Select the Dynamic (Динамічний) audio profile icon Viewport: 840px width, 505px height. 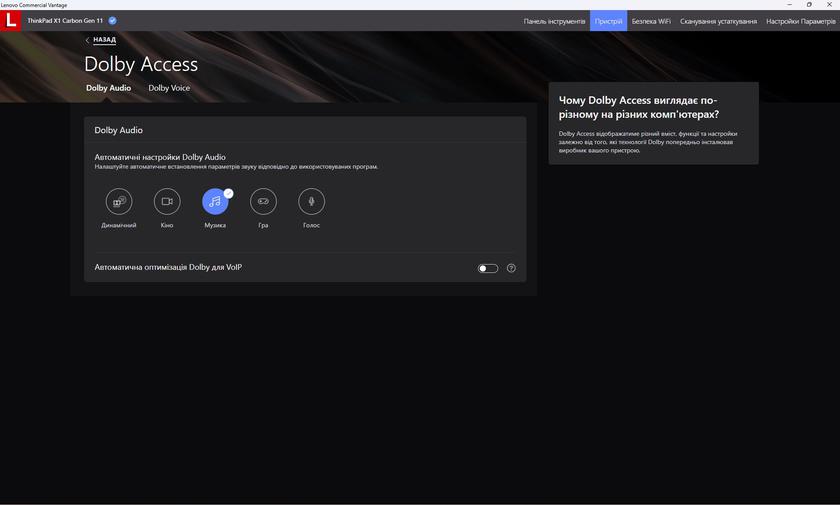pyautogui.click(x=119, y=201)
